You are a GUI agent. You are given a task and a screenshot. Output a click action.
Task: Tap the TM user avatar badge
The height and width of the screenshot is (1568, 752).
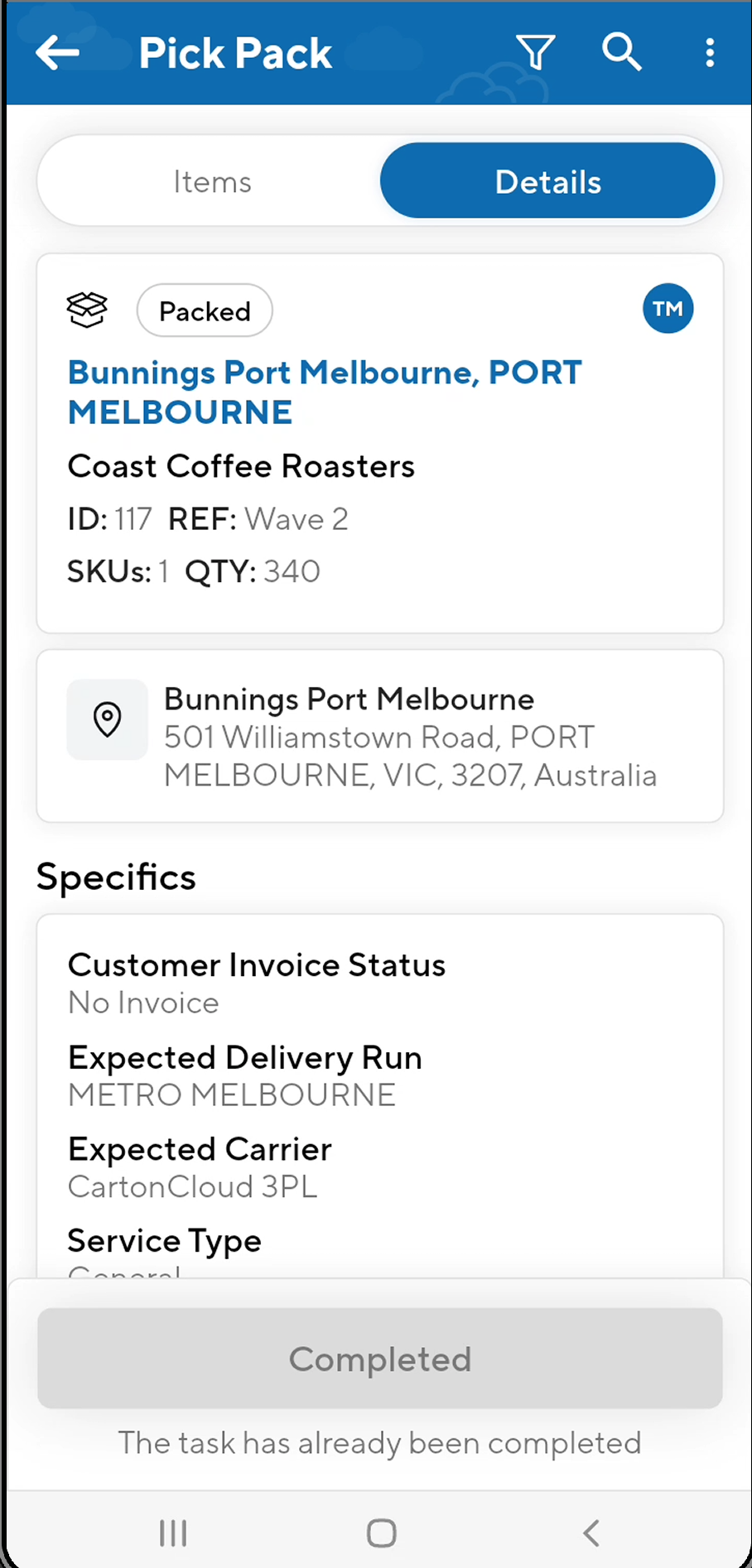[668, 309]
